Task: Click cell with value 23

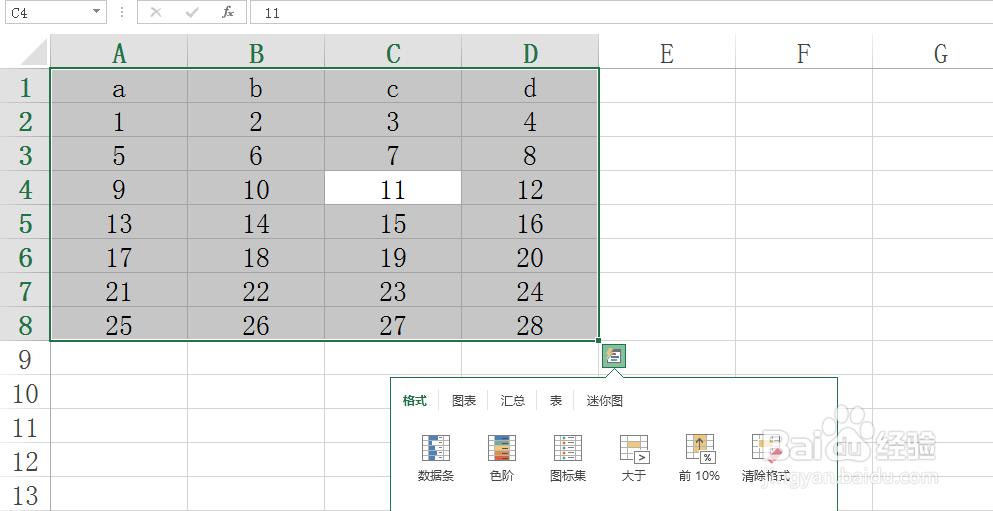Action: pos(393,291)
